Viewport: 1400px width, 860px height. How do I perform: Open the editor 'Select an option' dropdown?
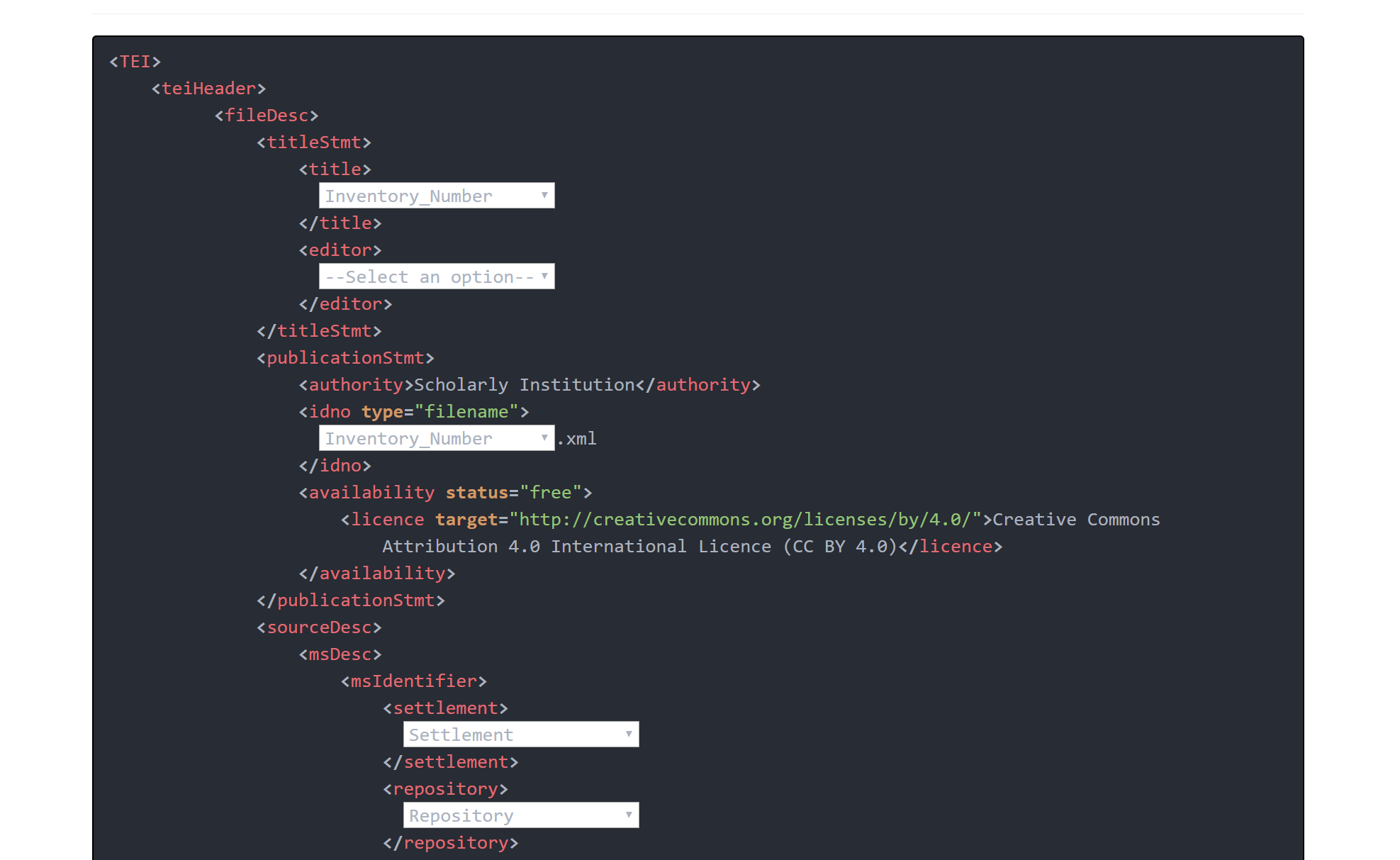[x=436, y=277]
